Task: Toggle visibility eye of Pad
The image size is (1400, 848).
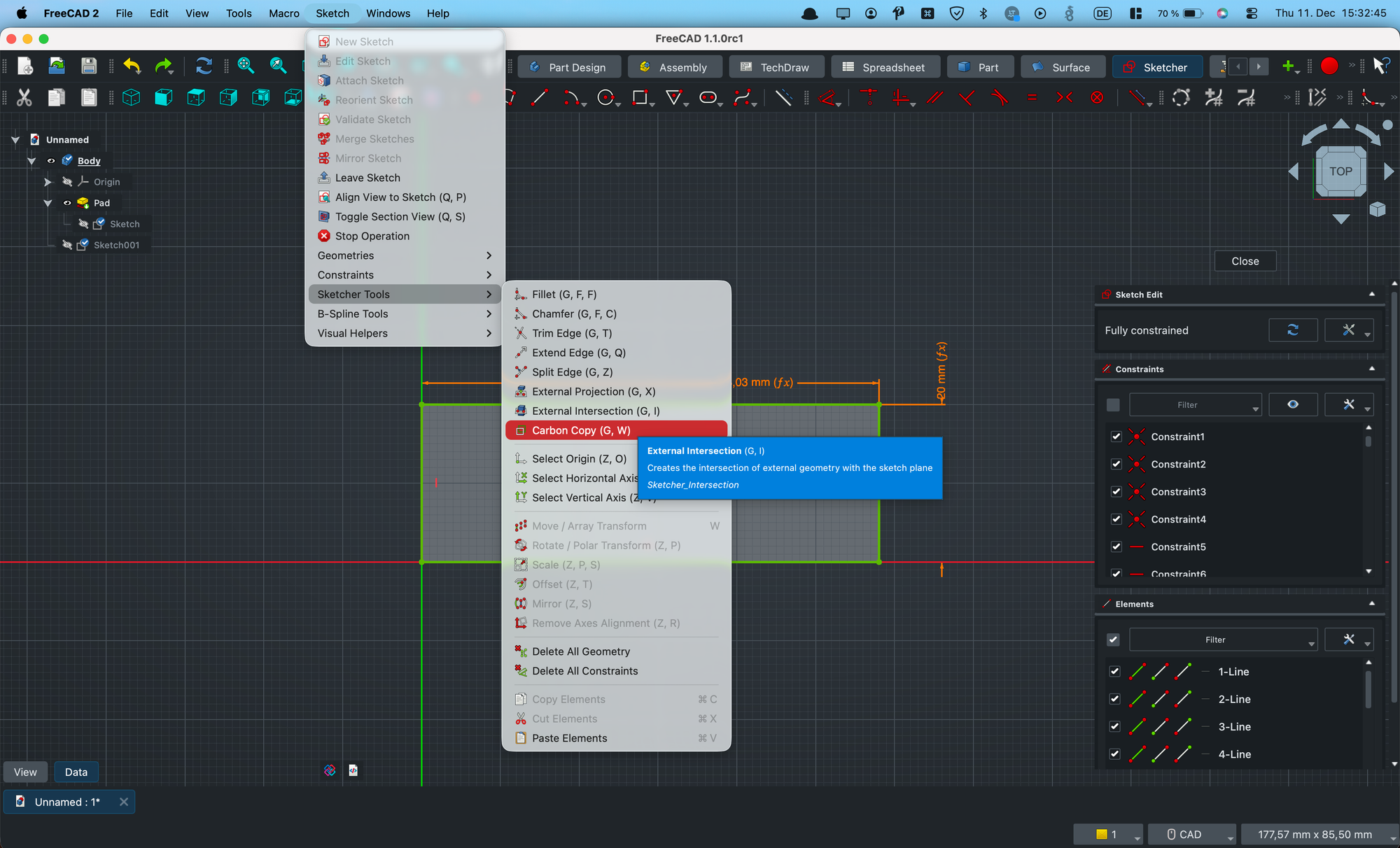Action: tap(67, 203)
